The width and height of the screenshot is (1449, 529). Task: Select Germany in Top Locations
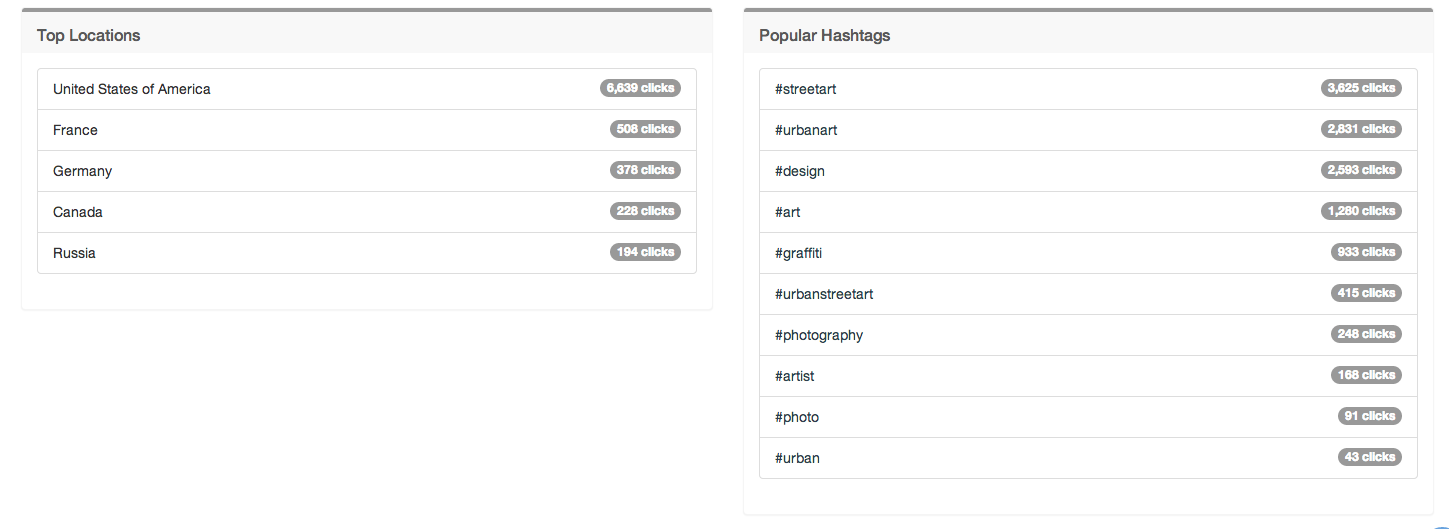tap(83, 171)
